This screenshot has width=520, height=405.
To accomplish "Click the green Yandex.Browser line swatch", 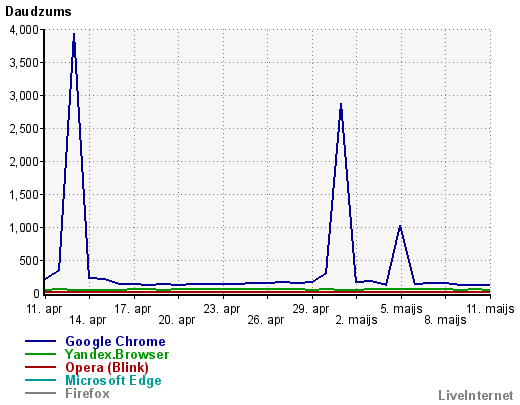I will 40,354.
